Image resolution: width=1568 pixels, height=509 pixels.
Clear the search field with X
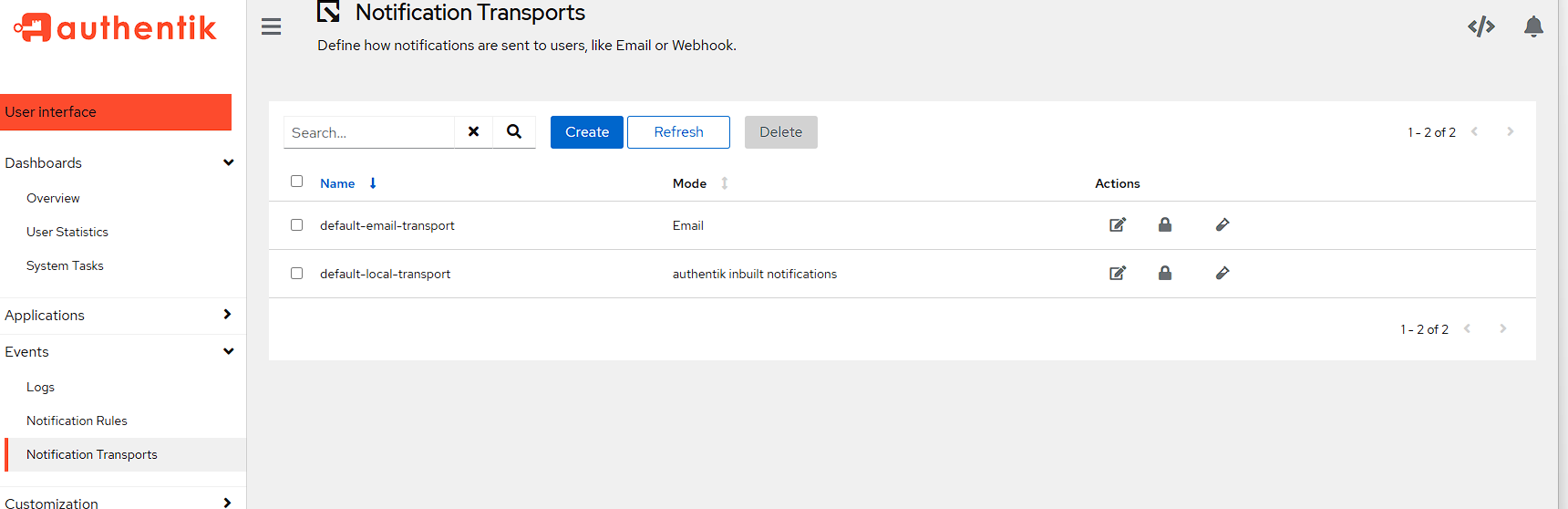(473, 132)
